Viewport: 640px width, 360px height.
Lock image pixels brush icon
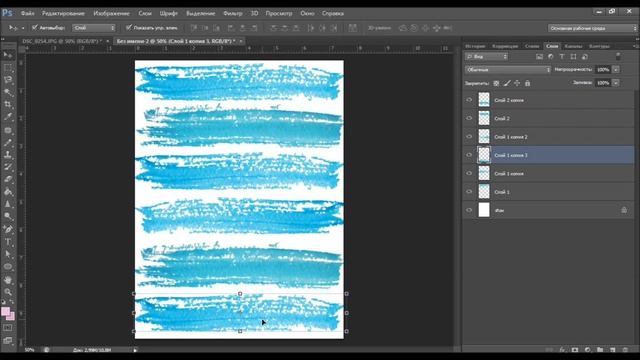[507, 83]
